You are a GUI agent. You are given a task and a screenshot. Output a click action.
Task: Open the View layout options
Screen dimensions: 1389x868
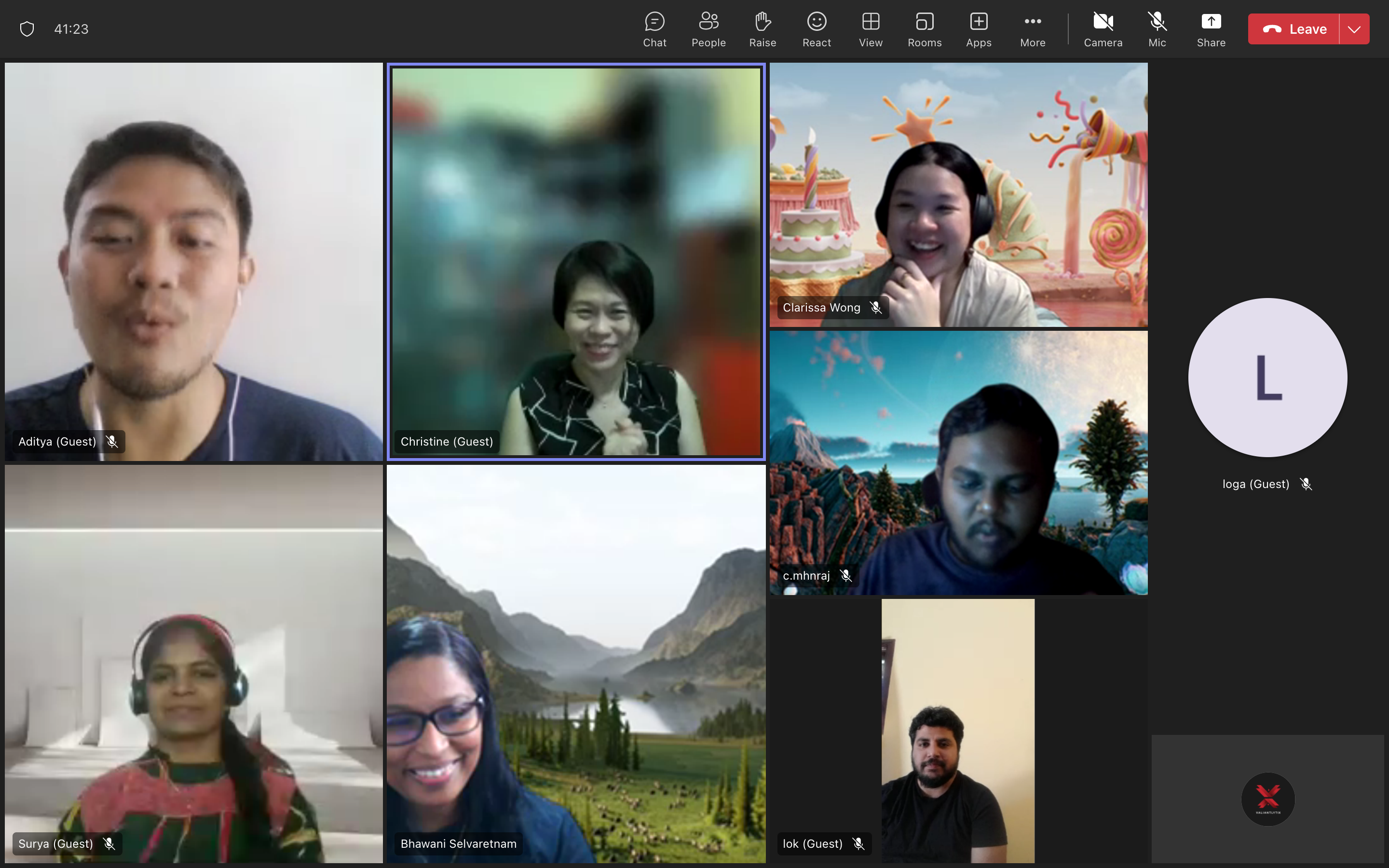pos(870,29)
